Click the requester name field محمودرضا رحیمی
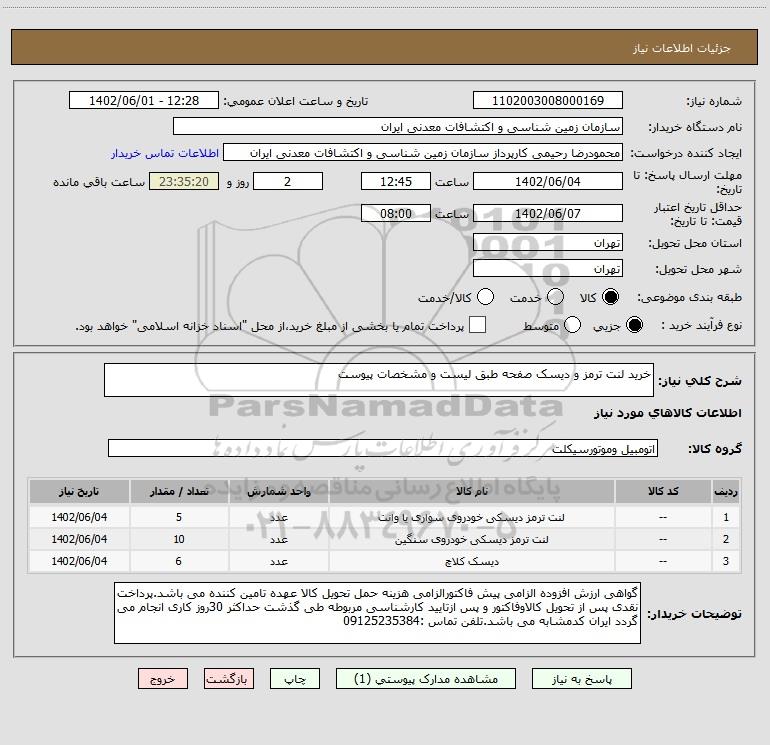Screen dimensions: 770x745 pyautogui.click(x=423, y=153)
